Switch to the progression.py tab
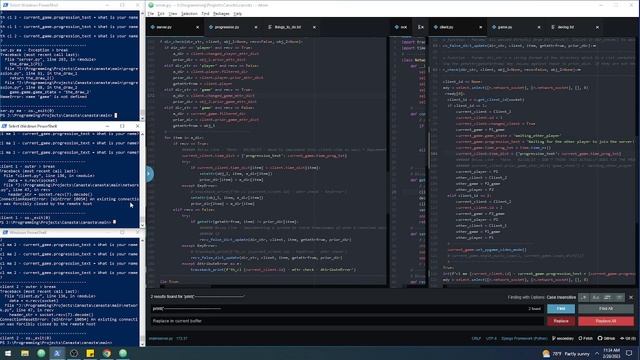 (x=233, y=27)
